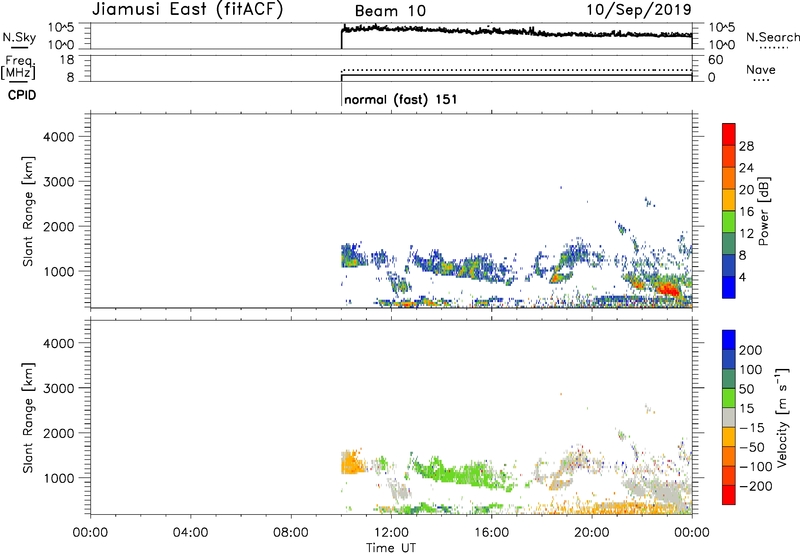Click the "Jiamusi East (fitACF)" title
800x554 pixels.
(x=187, y=9)
